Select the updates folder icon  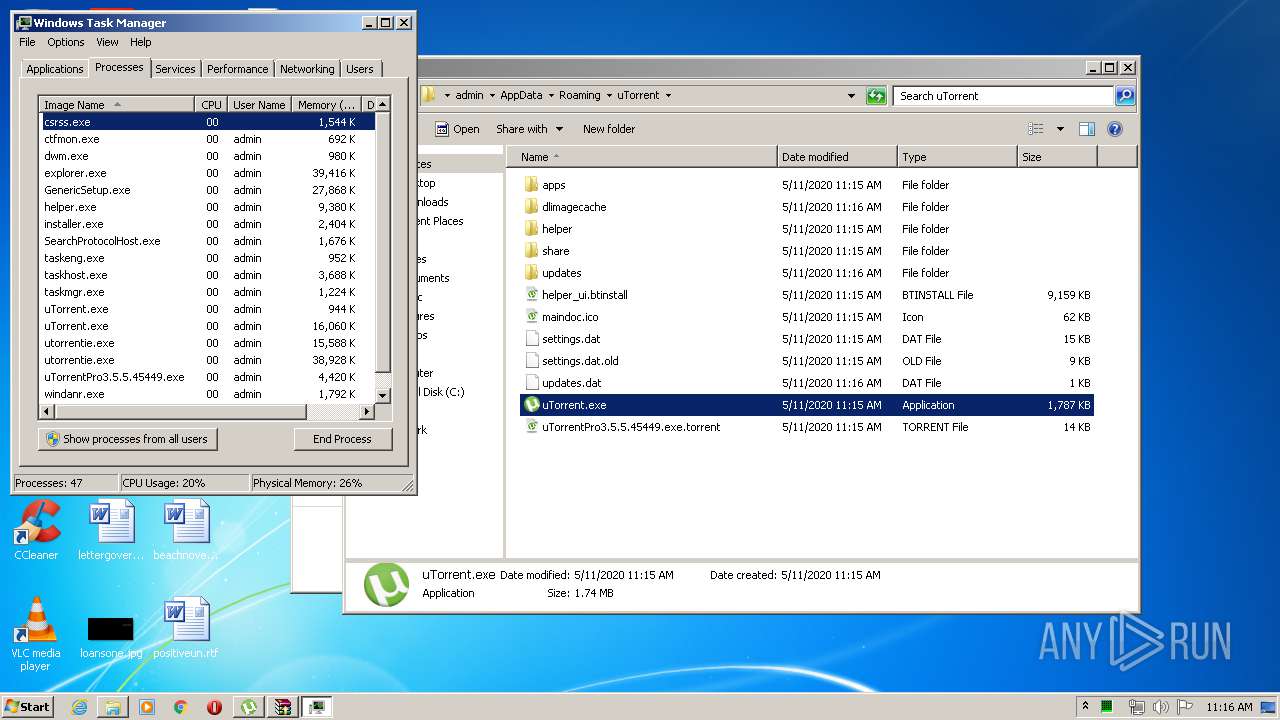click(531, 273)
